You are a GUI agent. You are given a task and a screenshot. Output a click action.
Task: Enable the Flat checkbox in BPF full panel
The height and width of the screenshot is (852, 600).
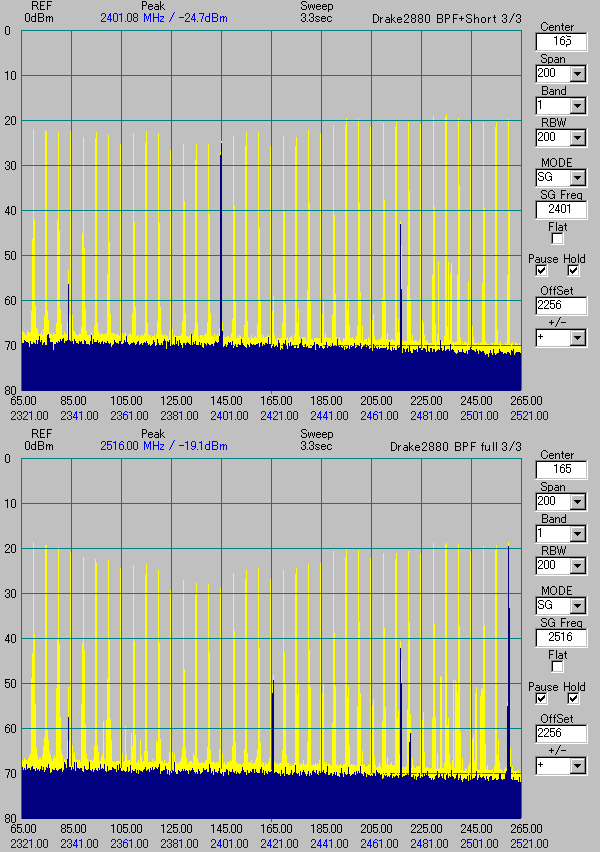click(x=557, y=667)
